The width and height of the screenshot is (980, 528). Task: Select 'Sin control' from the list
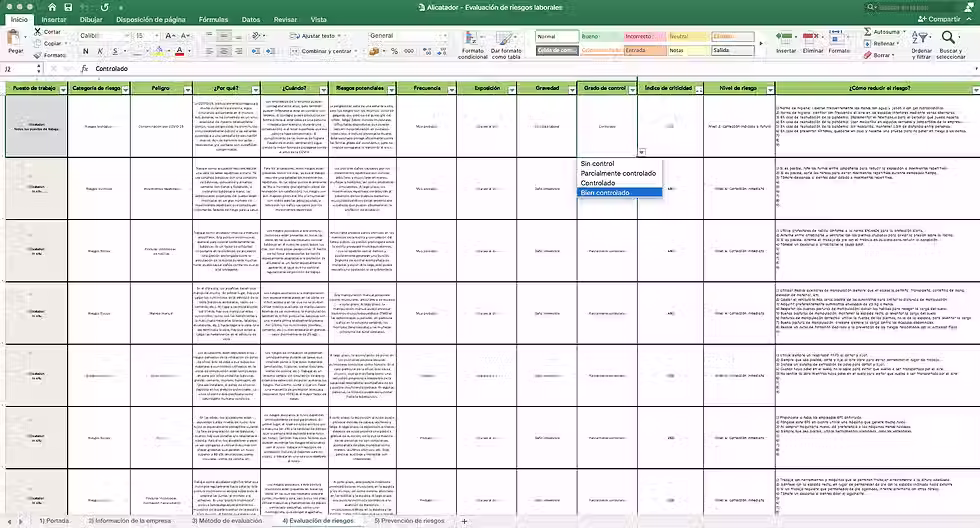coord(619,164)
